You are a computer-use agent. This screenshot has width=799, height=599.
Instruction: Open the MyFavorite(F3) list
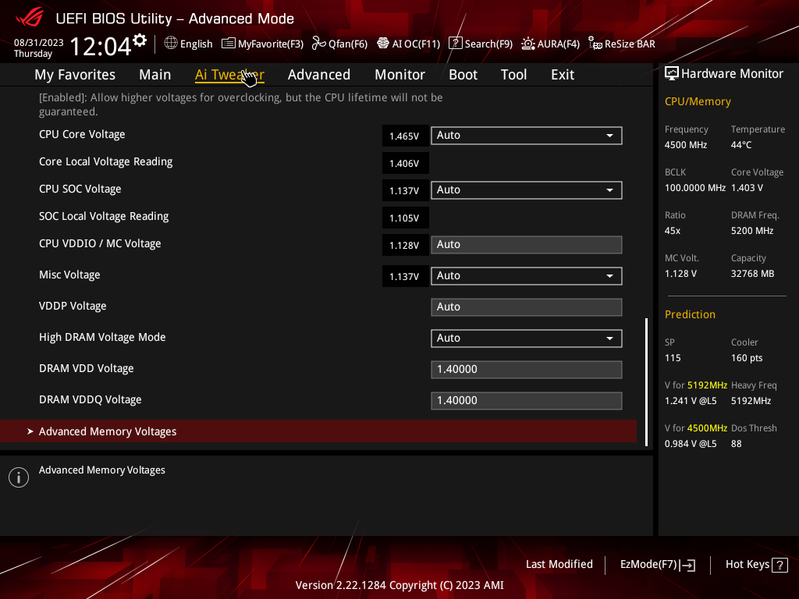[x=262, y=44]
